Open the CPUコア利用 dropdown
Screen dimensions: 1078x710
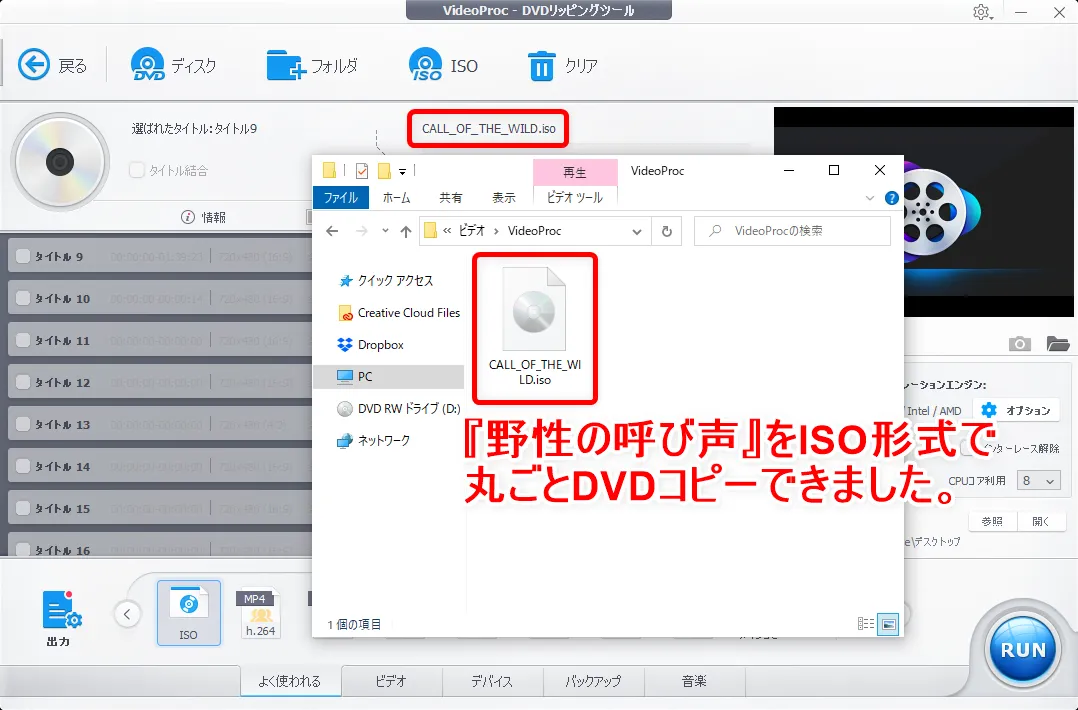(1038, 480)
